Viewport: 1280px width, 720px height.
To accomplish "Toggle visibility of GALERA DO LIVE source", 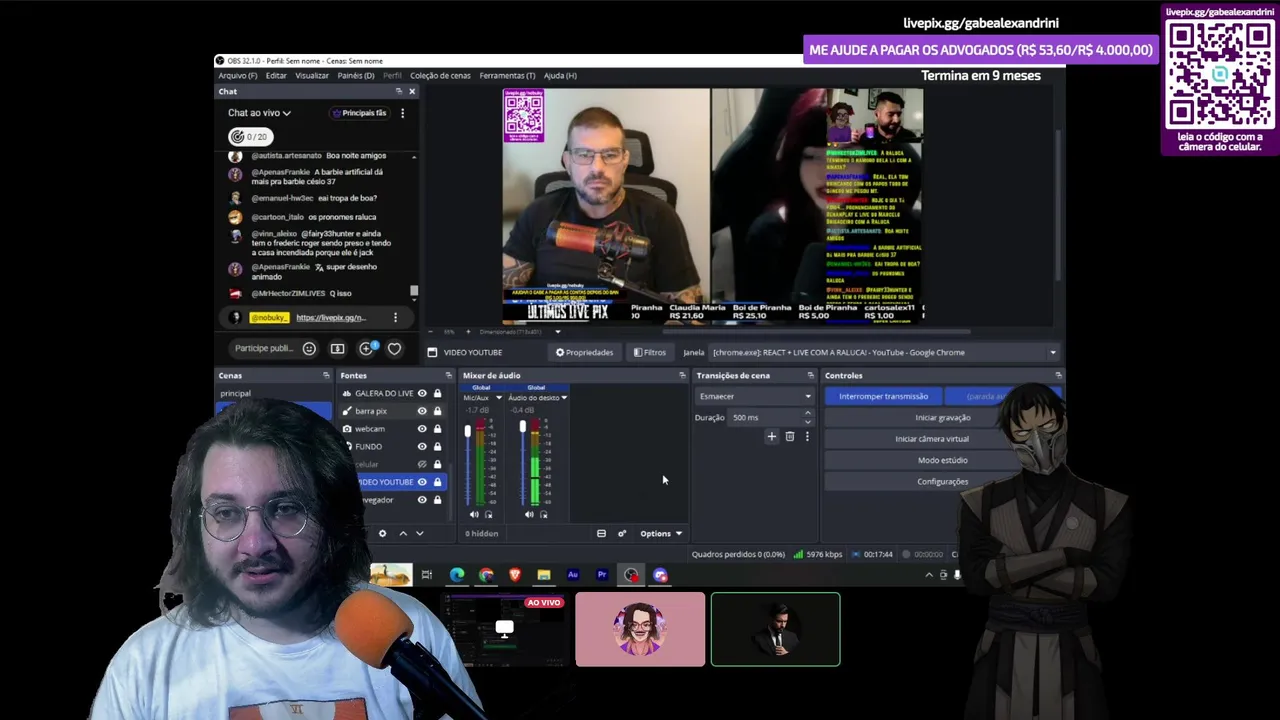I will click(x=422, y=393).
